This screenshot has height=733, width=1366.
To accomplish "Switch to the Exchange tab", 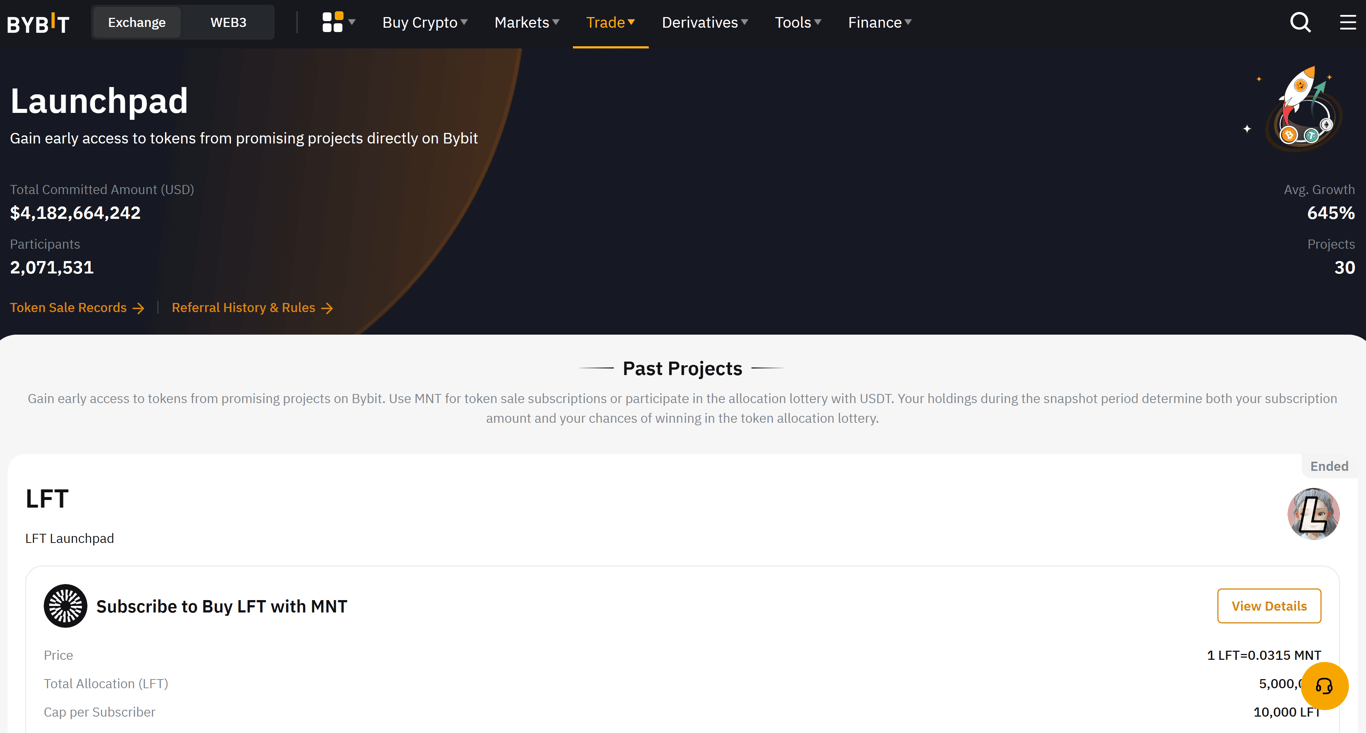I will click(x=137, y=22).
